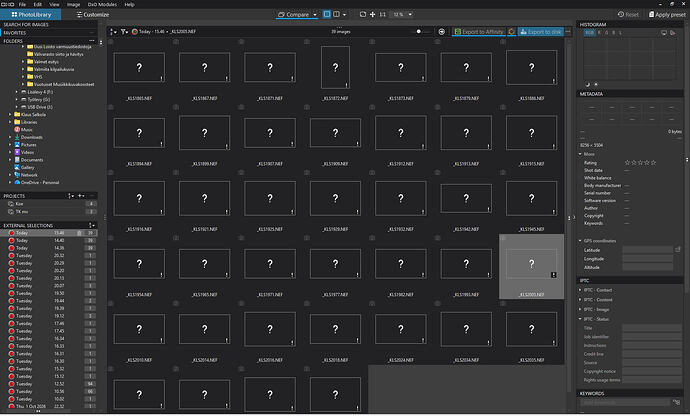Adjust the thumbnail size slider
This screenshot has height=416, width=690.
(x=418, y=32)
